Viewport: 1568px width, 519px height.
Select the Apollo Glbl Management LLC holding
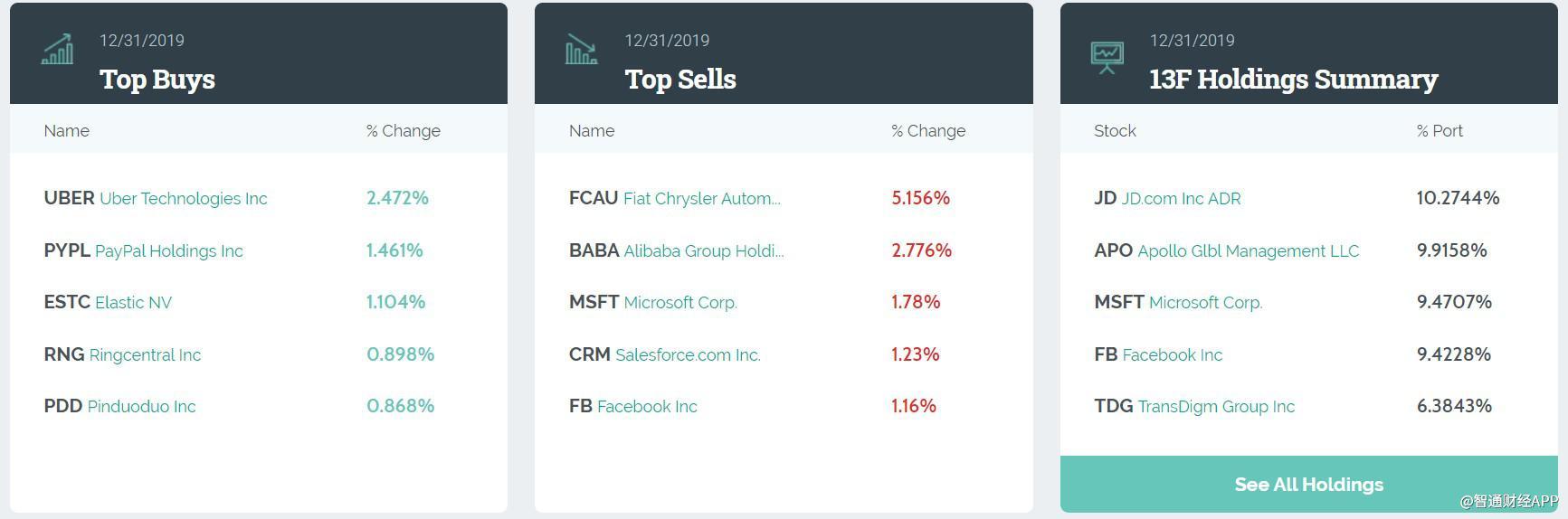(1248, 251)
